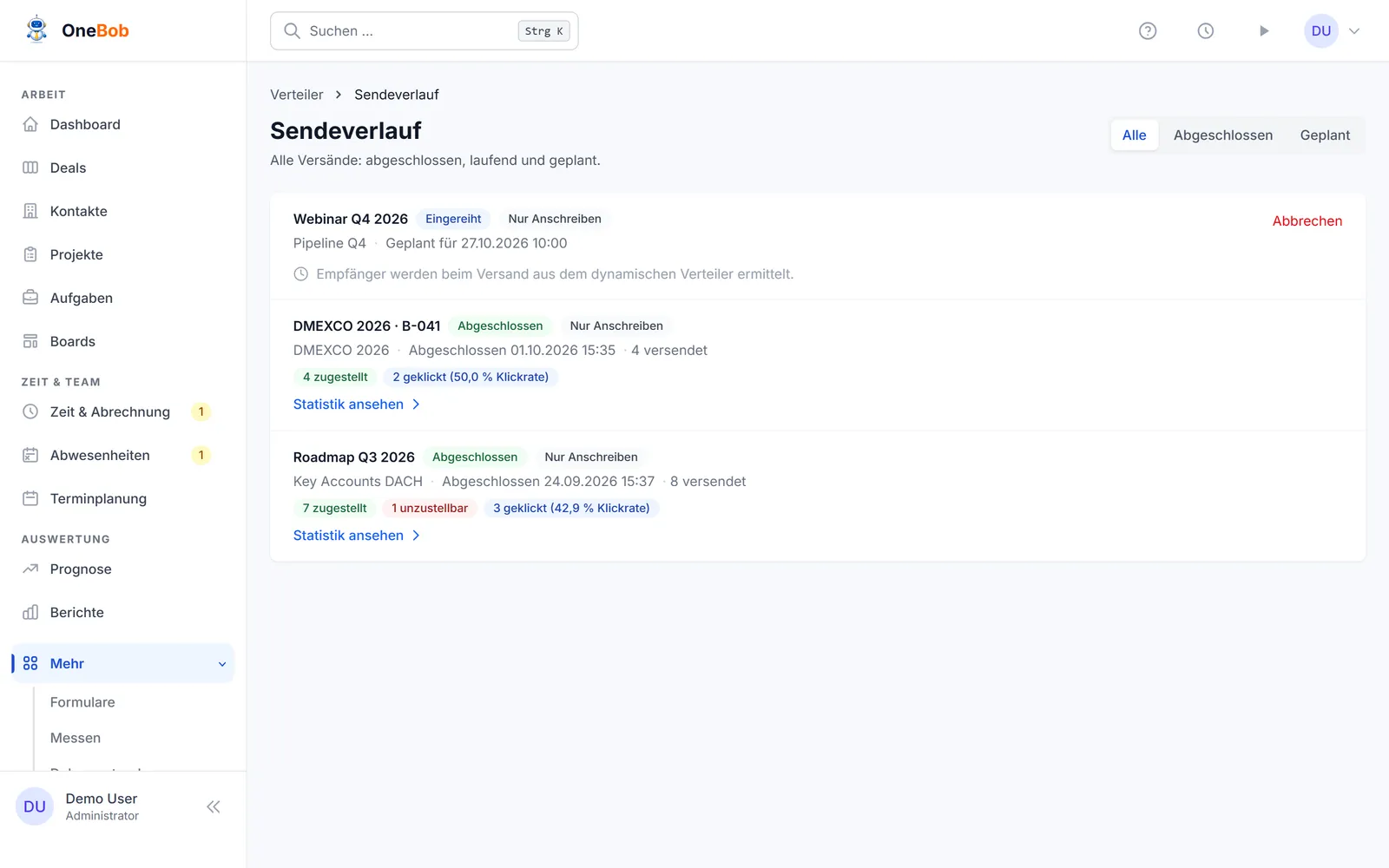
Task: Click the search magnifier icon
Action: [x=293, y=31]
